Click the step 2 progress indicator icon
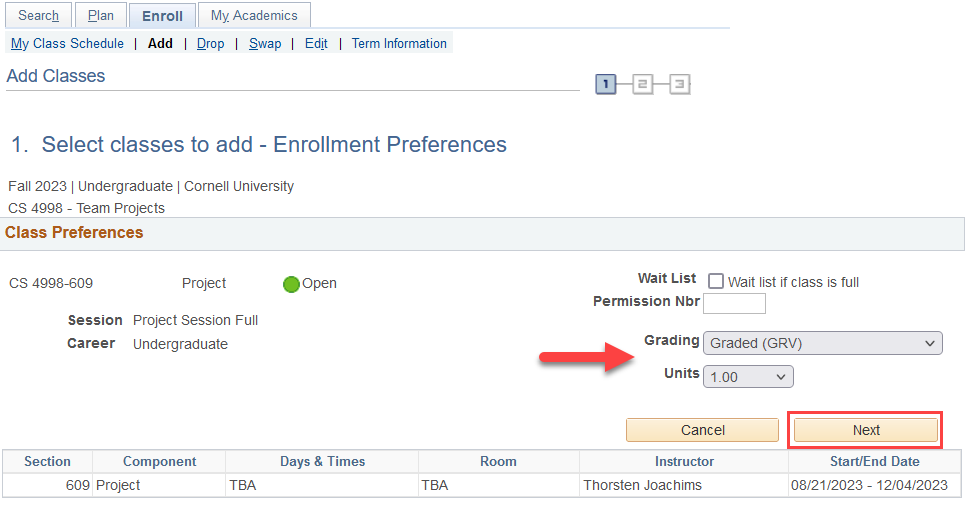Image resolution: width=967 pixels, height=515 pixels. (x=642, y=85)
